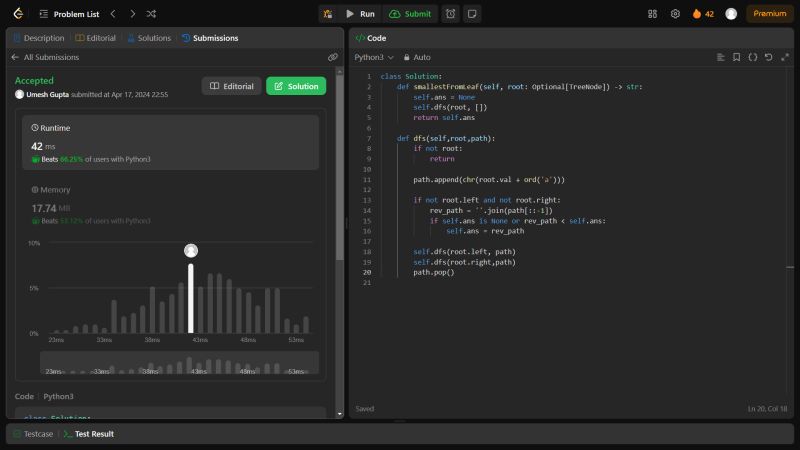Go to the next problem arrow
This screenshot has width=800, height=450.
coord(133,14)
